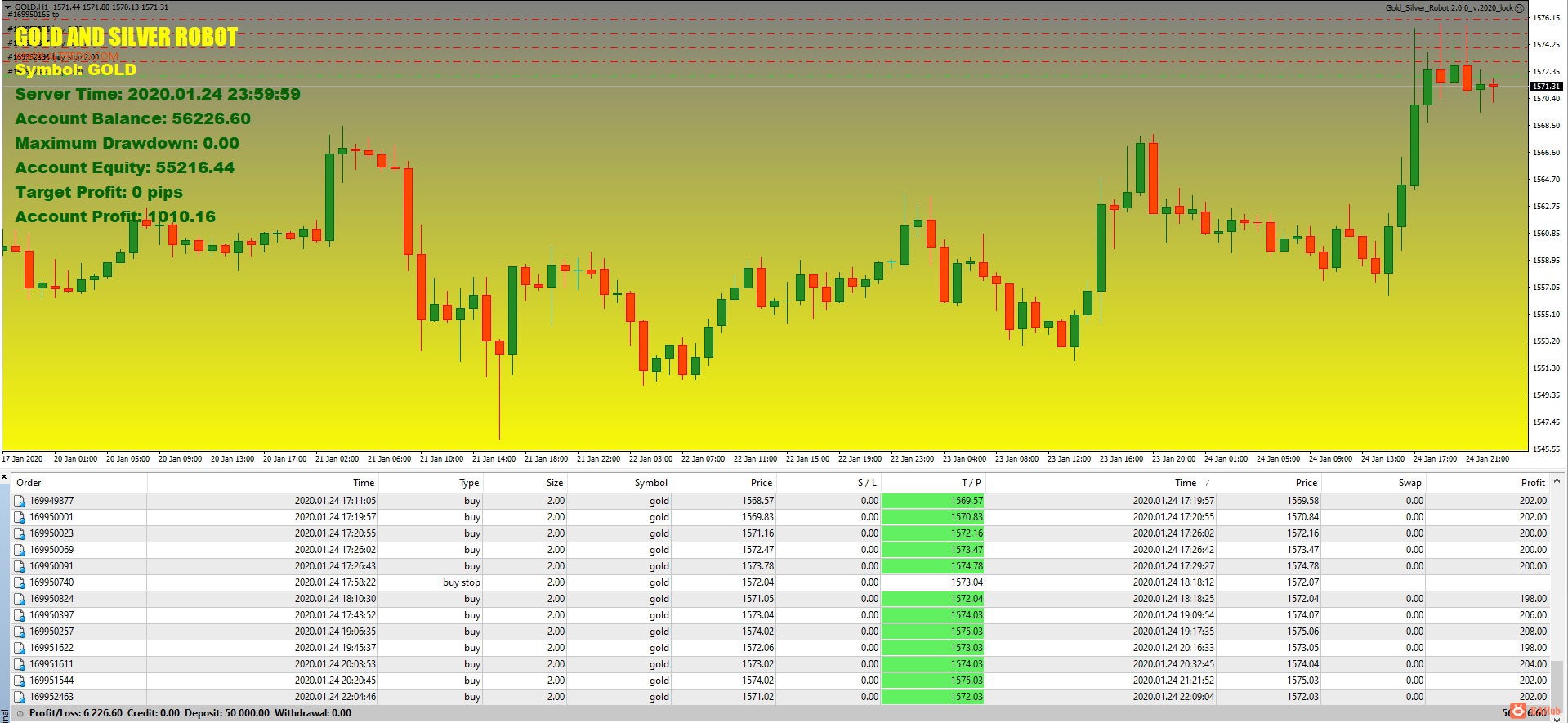Click the Gold_Silver_Robot expert advisor smiley icon
Viewport: 1568px width, 723px height.
pos(1520,8)
